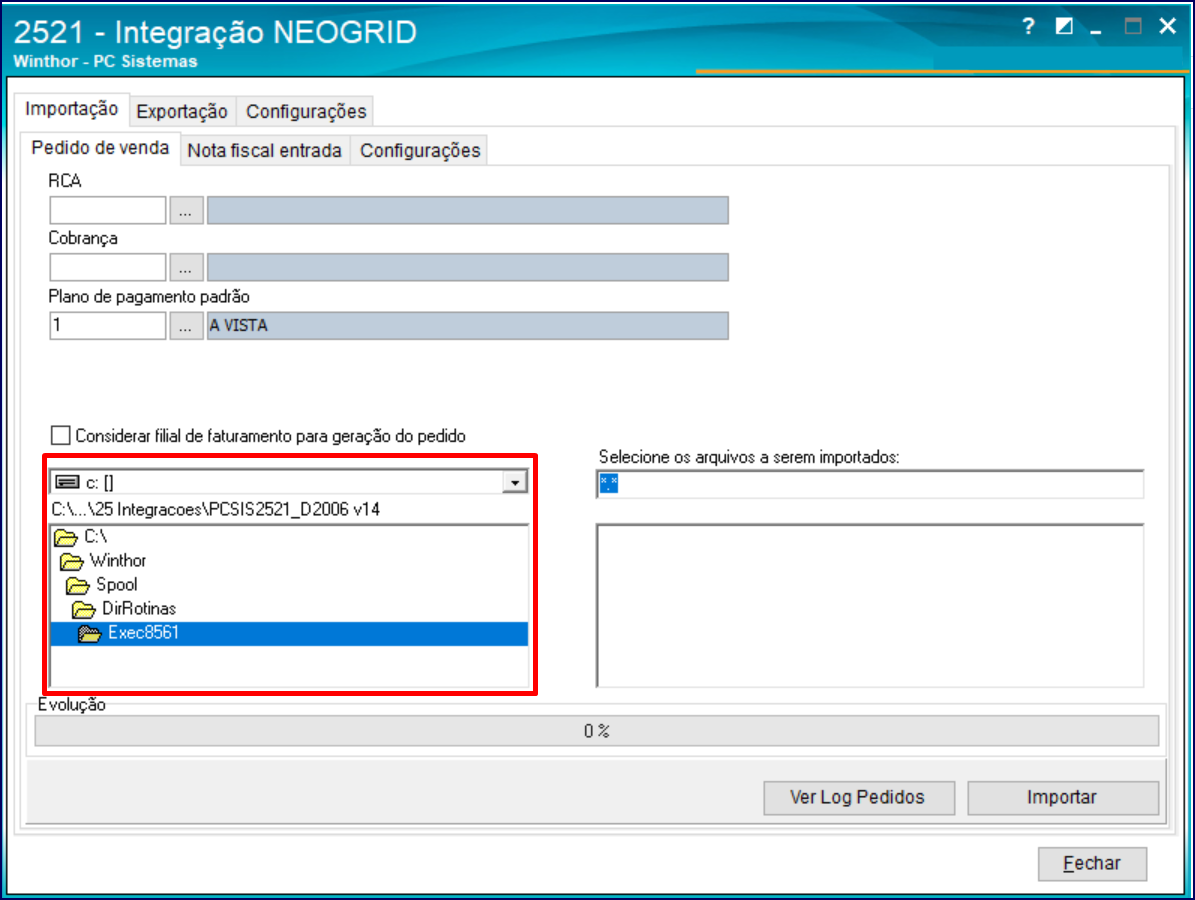1195x900 pixels.
Task: Click inside the empty file list box
Action: [870, 606]
